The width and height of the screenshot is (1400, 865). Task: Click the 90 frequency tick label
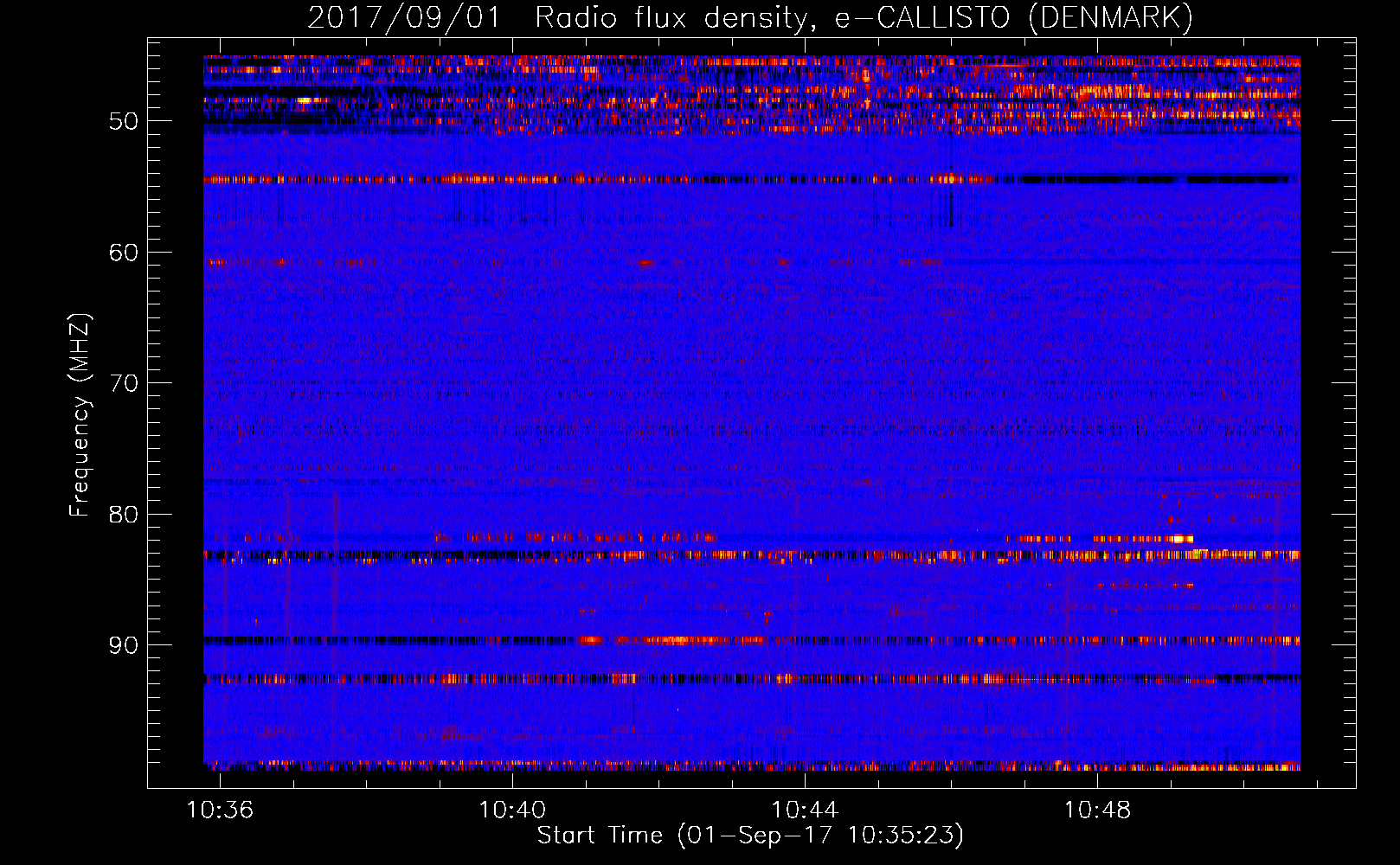point(124,645)
